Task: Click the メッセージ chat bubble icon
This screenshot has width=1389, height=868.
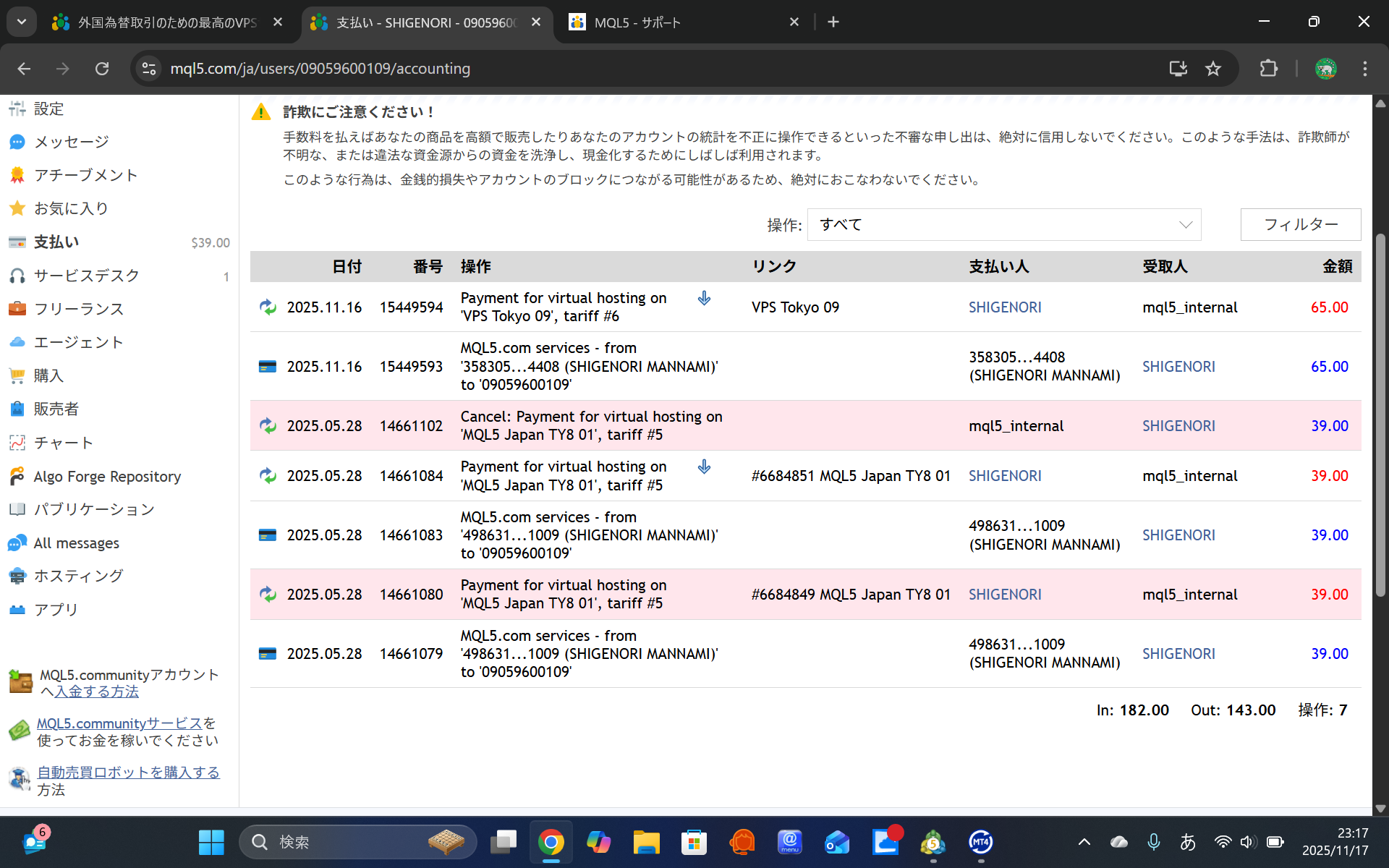Action: 17,142
